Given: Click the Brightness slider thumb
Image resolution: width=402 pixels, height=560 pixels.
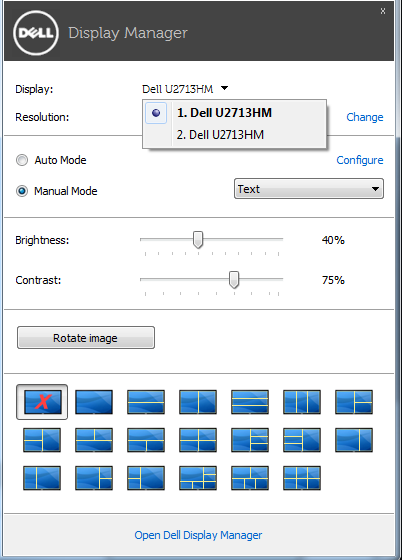Looking at the screenshot, I should [198, 239].
